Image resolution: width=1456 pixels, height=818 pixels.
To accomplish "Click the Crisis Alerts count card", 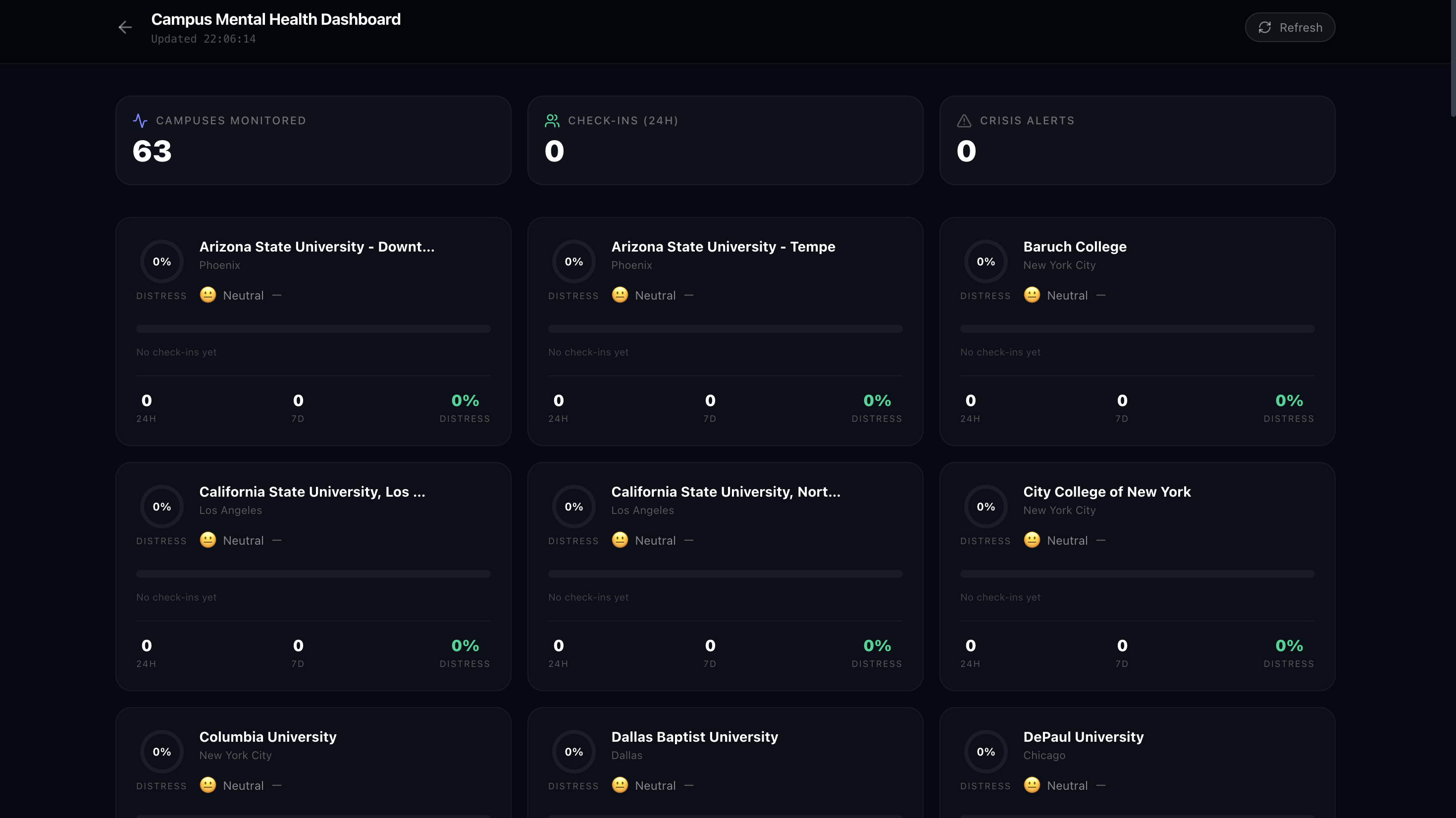I will click(1137, 140).
